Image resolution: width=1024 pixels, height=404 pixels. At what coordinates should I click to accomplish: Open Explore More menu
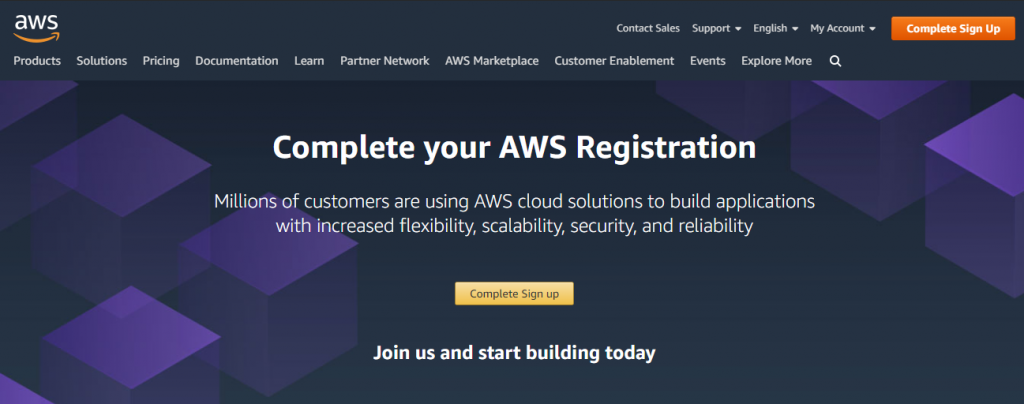pyautogui.click(x=776, y=61)
